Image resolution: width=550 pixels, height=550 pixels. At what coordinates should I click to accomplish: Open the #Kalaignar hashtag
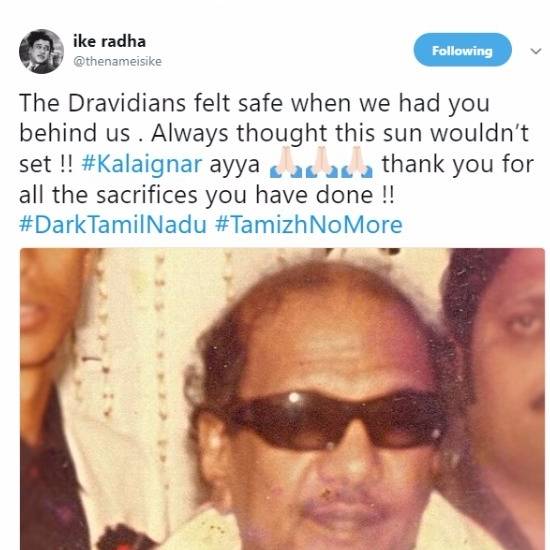tap(142, 165)
